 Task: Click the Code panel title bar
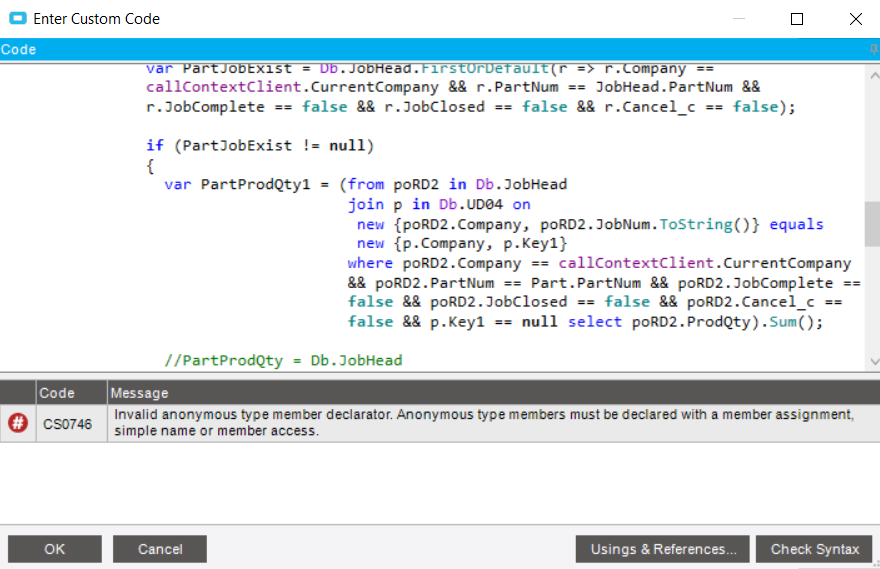(x=434, y=49)
